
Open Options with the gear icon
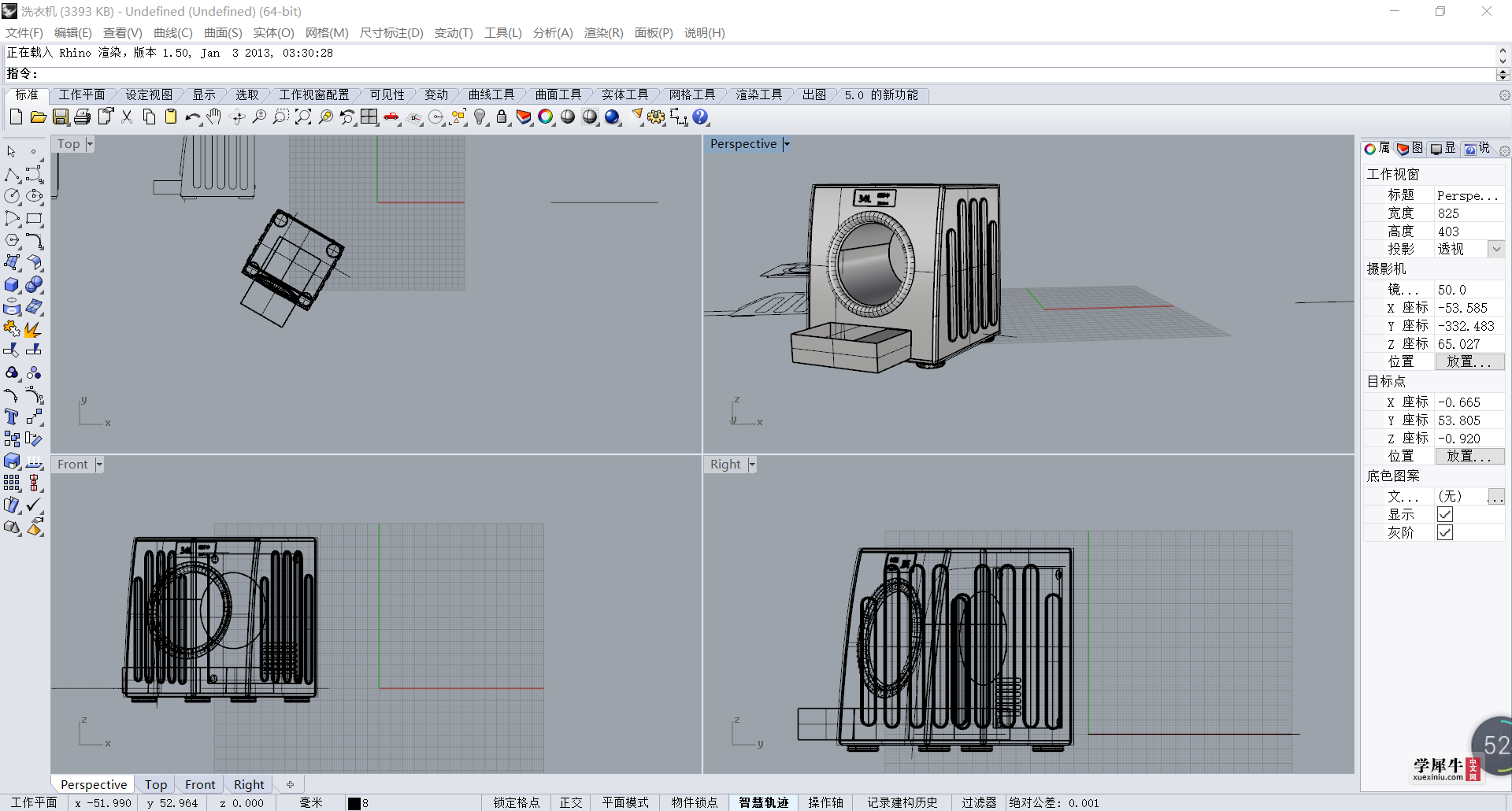[656, 117]
